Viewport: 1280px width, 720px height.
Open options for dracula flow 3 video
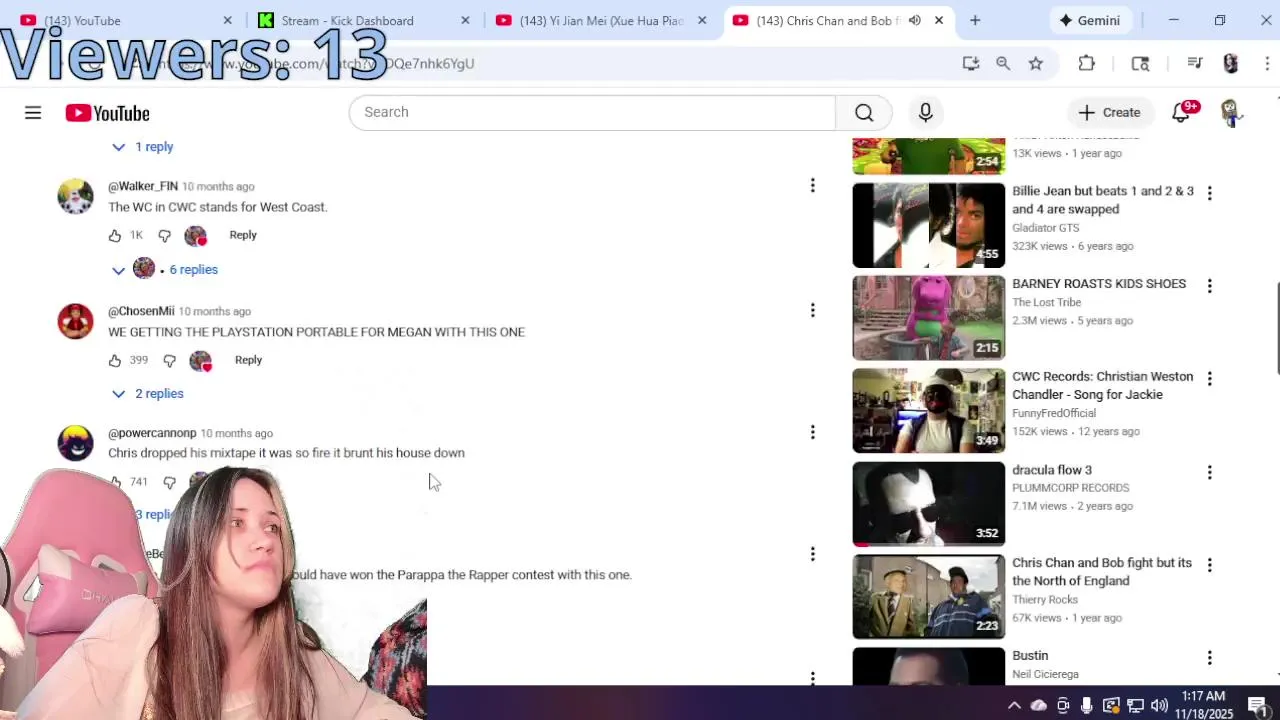coord(1209,472)
